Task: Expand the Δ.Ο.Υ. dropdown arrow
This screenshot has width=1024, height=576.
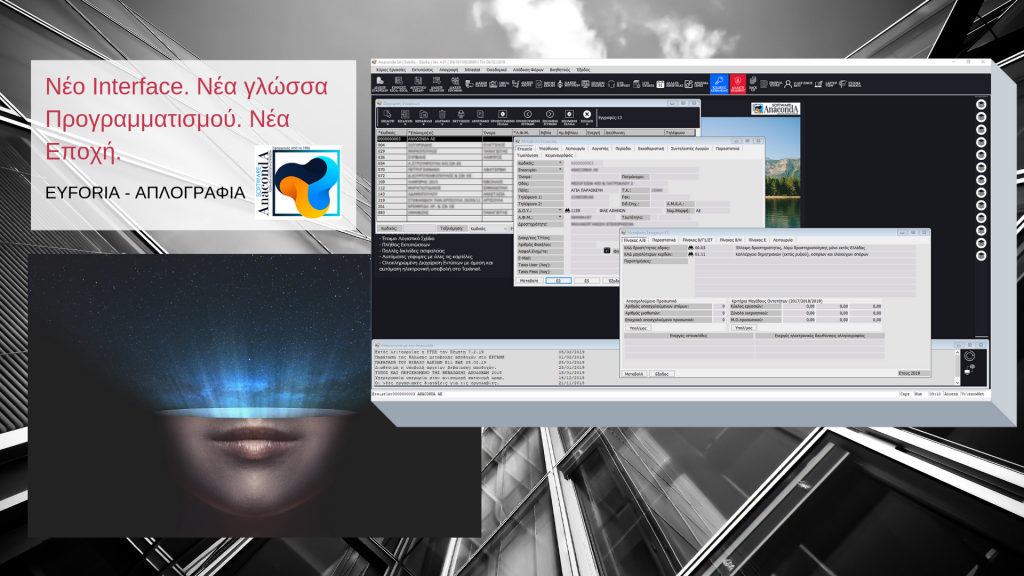Action: (x=560, y=210)
